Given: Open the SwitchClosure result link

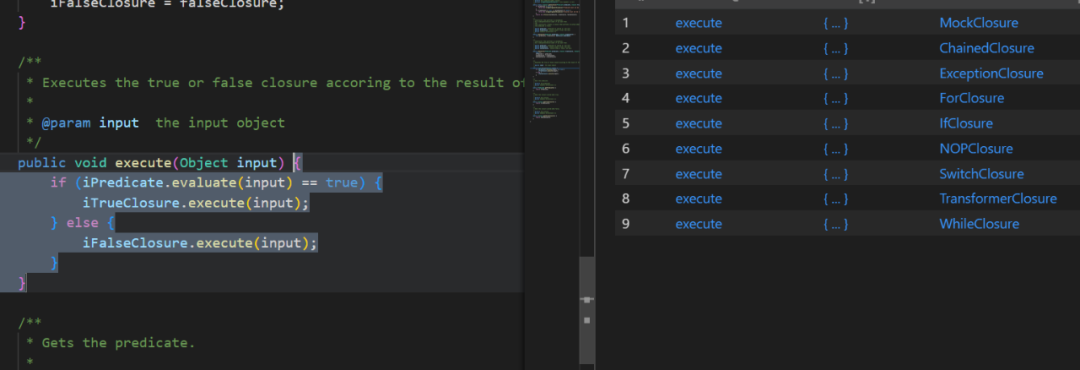Looking at the screenshot, I should click(982, 174).
